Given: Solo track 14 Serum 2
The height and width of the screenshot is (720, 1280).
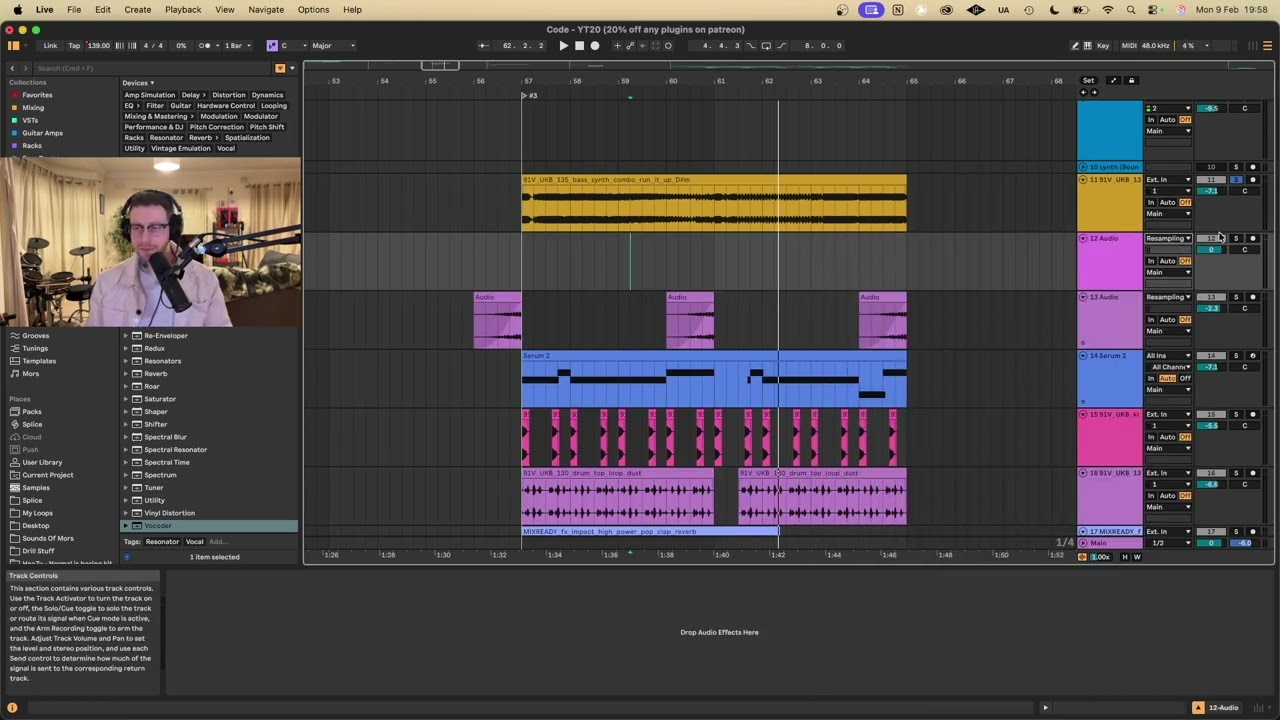Looking at the screenshot, I should tap(1236, 355).
